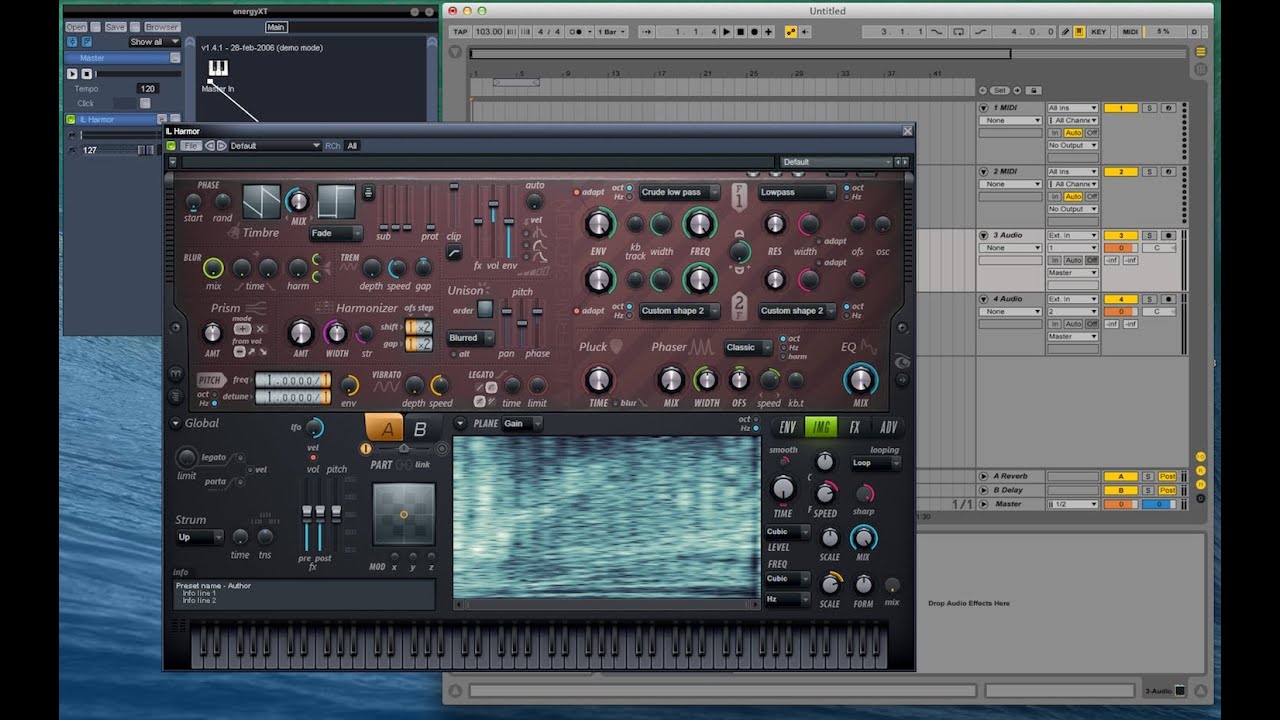This screenshot has height=720, width=1280.
Task: Toggle the Harmor green power button
Action: 172,146
